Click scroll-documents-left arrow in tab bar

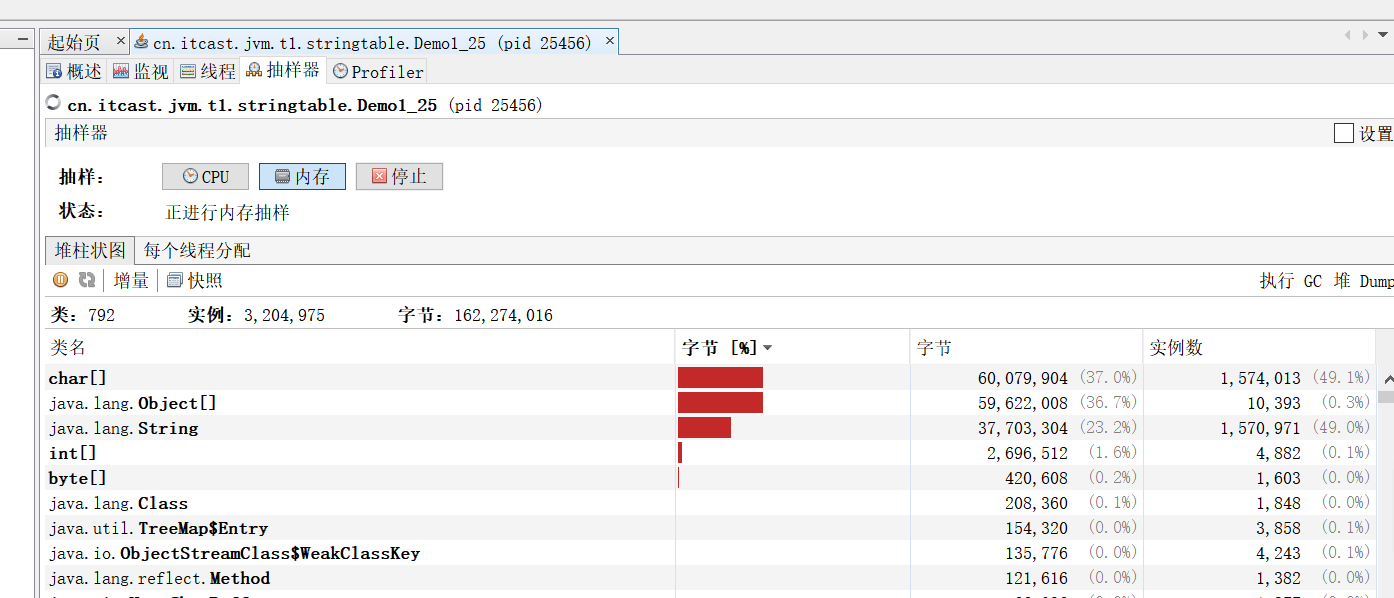1348,35
